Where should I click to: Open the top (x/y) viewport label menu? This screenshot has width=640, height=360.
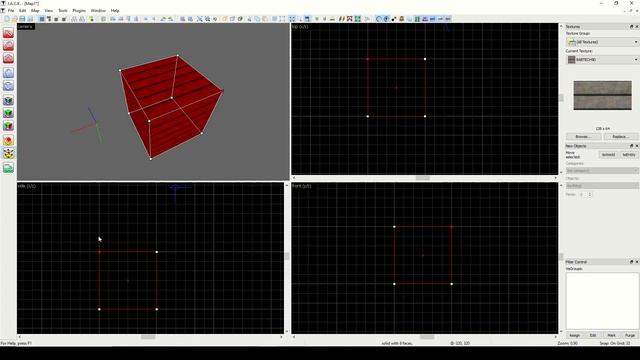coord(300,27)
